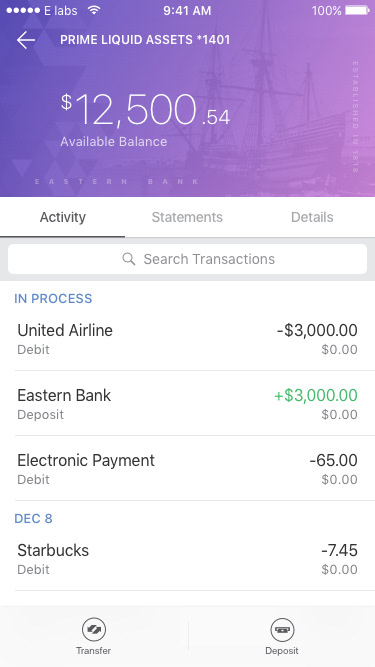The image size is (375, 667).
Task: Tap the Wi-Fi status icon
Action: (x=94, y=10)
